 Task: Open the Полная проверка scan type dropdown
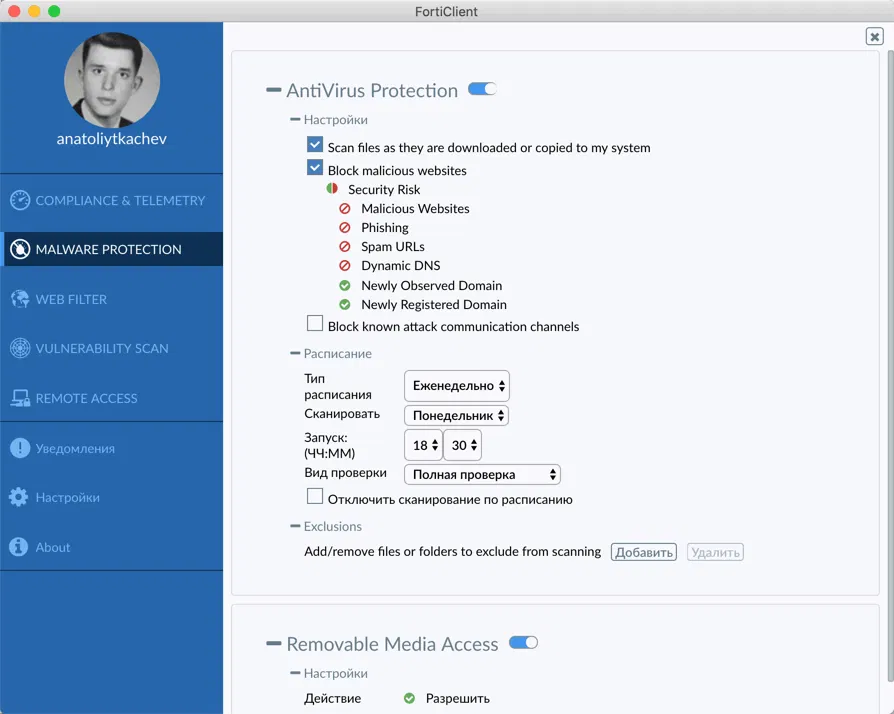(482, 474)
